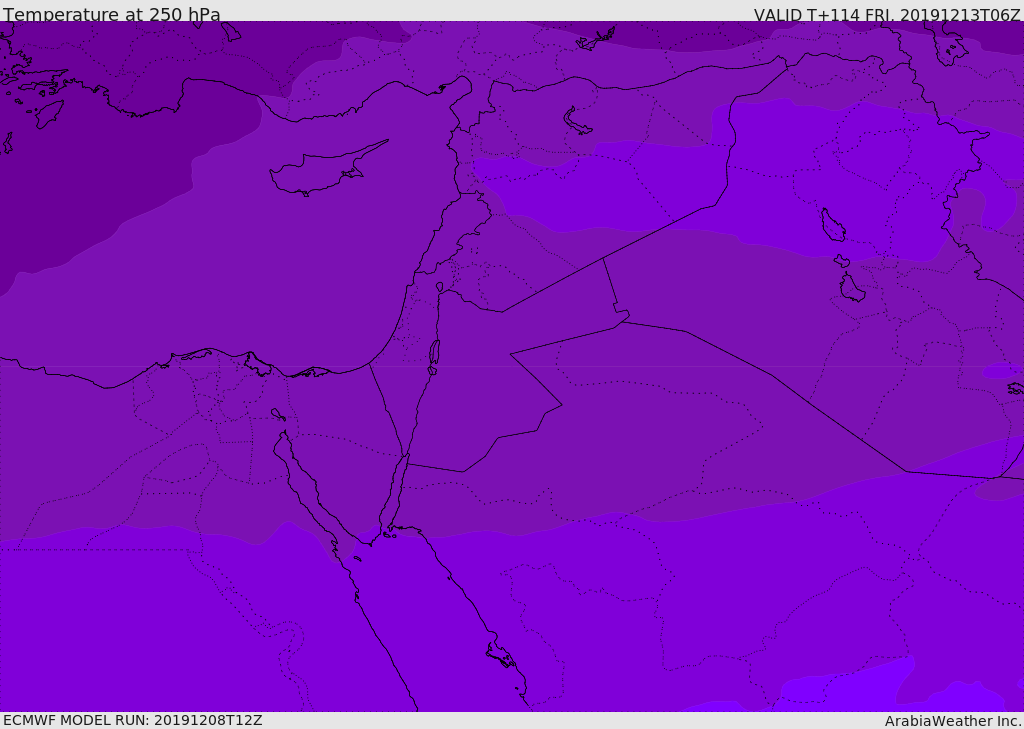Image resolution: width=1024 pixels, height=729 pixels.
Task: Click the 'ArabiaWeather Inc' credit text
Action: coord(953,721)
